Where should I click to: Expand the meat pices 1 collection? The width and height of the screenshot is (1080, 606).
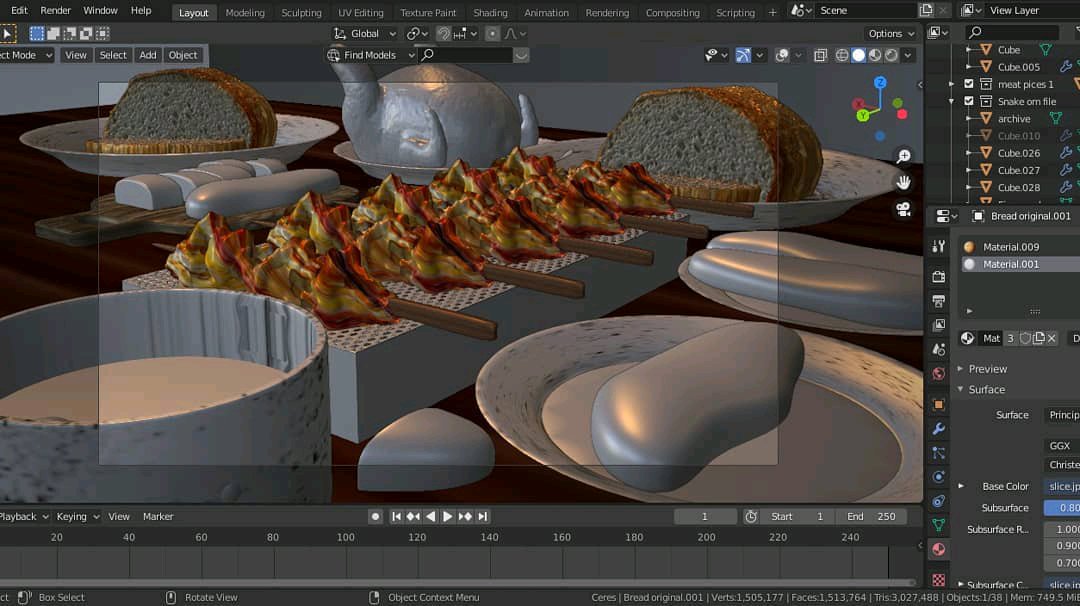tap(952, 84)
